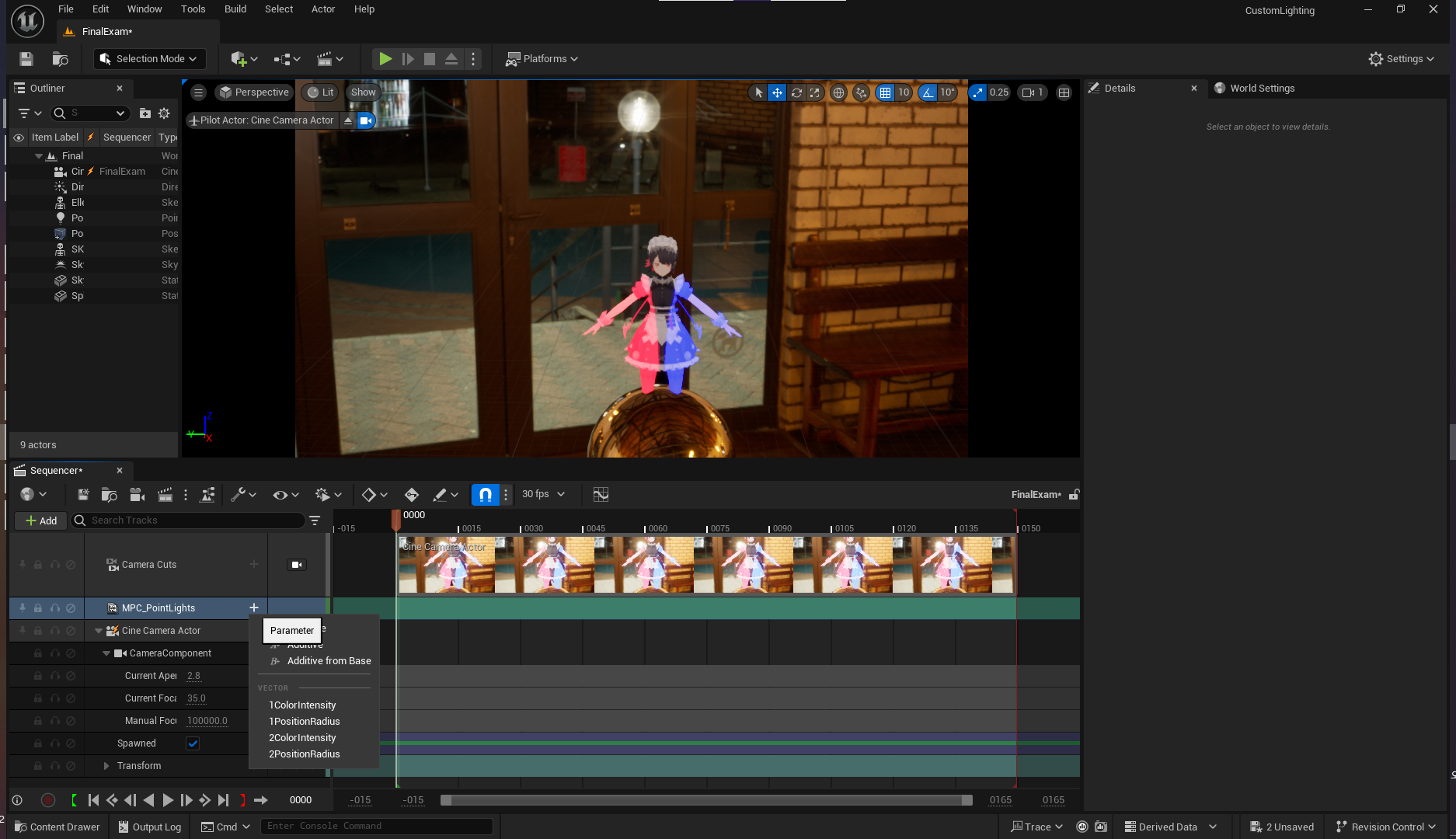
Task: Toggle rotation snapping in the viewport
Action: [x=928, y=92]
